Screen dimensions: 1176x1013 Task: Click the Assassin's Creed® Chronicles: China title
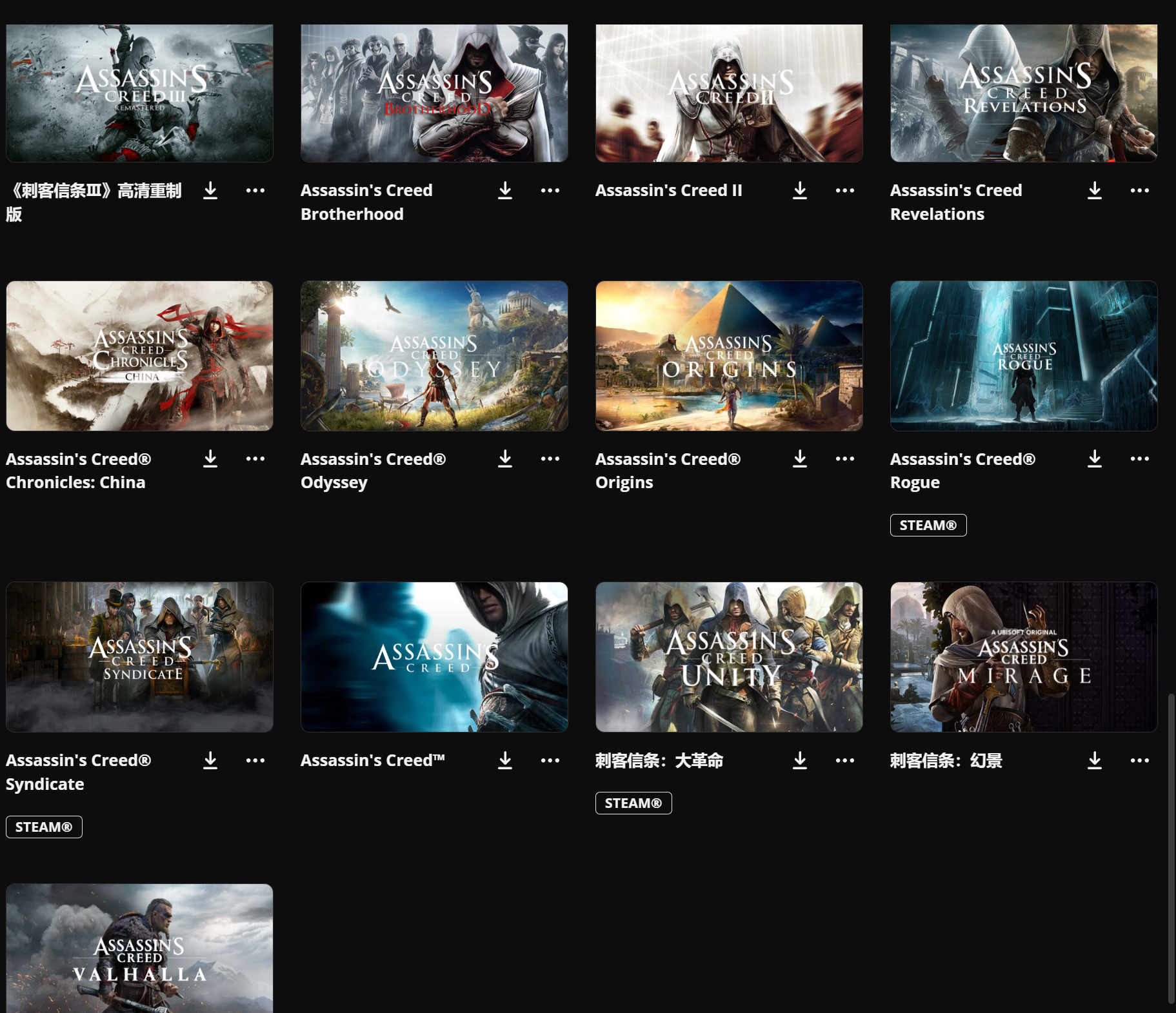[79, 471]
